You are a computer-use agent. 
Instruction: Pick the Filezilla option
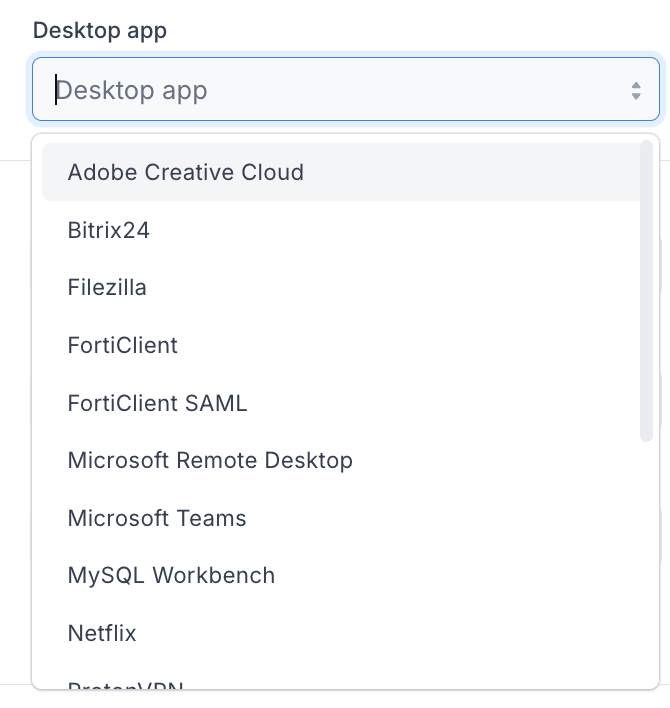click(341, 288)
